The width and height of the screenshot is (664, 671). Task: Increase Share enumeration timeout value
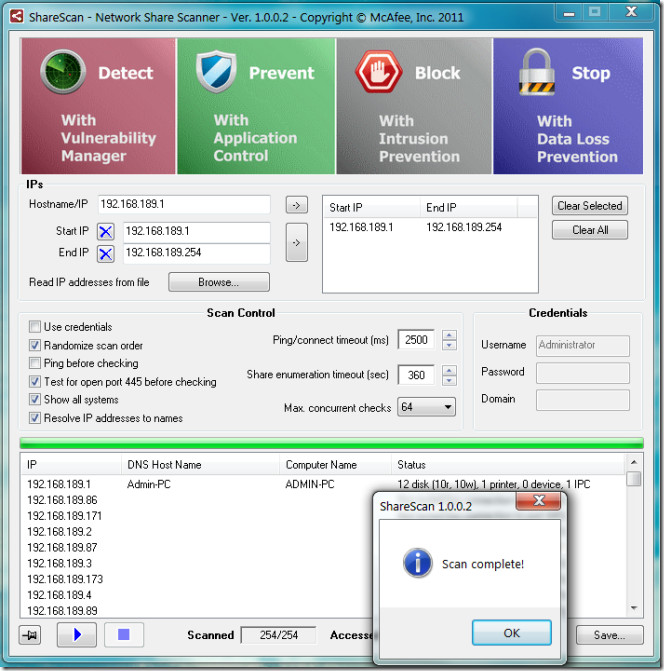(449, 370)
